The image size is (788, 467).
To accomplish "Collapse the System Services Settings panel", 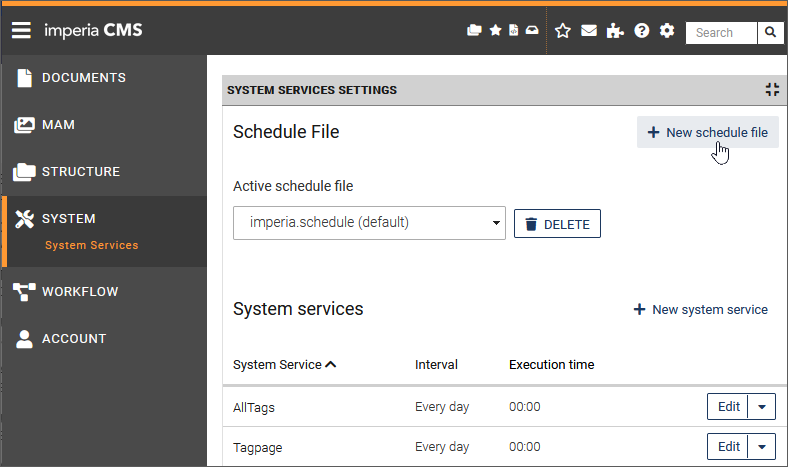I will click(772, 89).
